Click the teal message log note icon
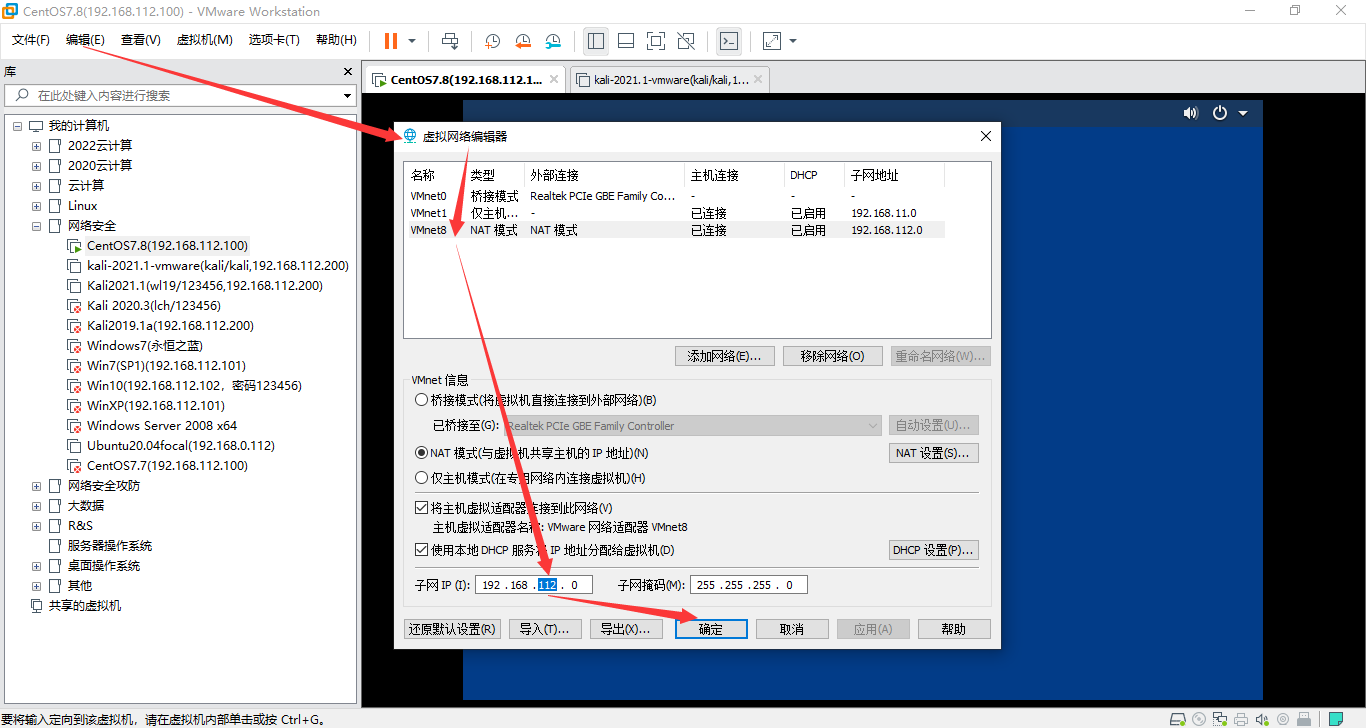This screenshot has height=728, width=1366. [1334, 719]
